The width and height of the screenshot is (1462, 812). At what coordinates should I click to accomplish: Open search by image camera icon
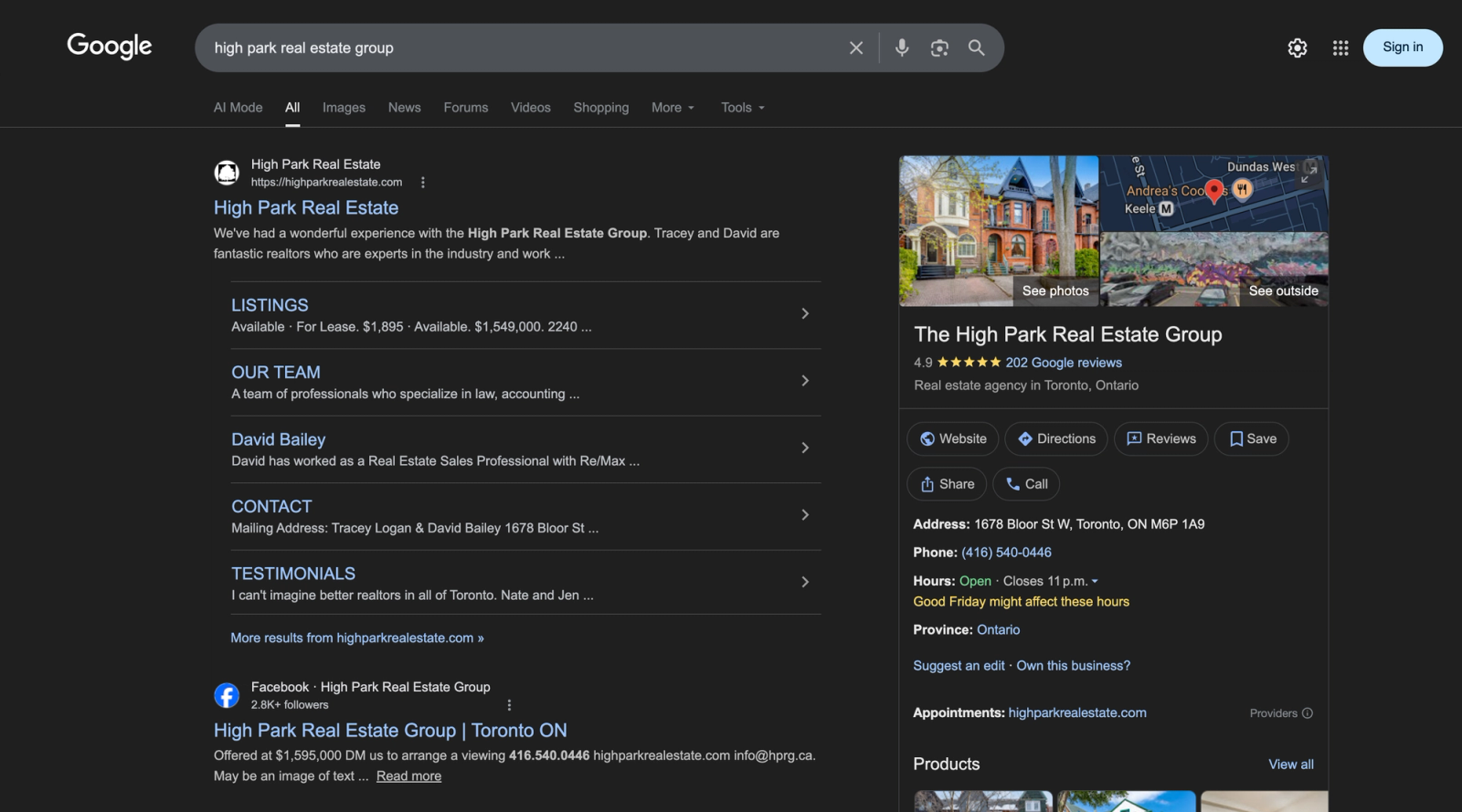click(939, 47)
